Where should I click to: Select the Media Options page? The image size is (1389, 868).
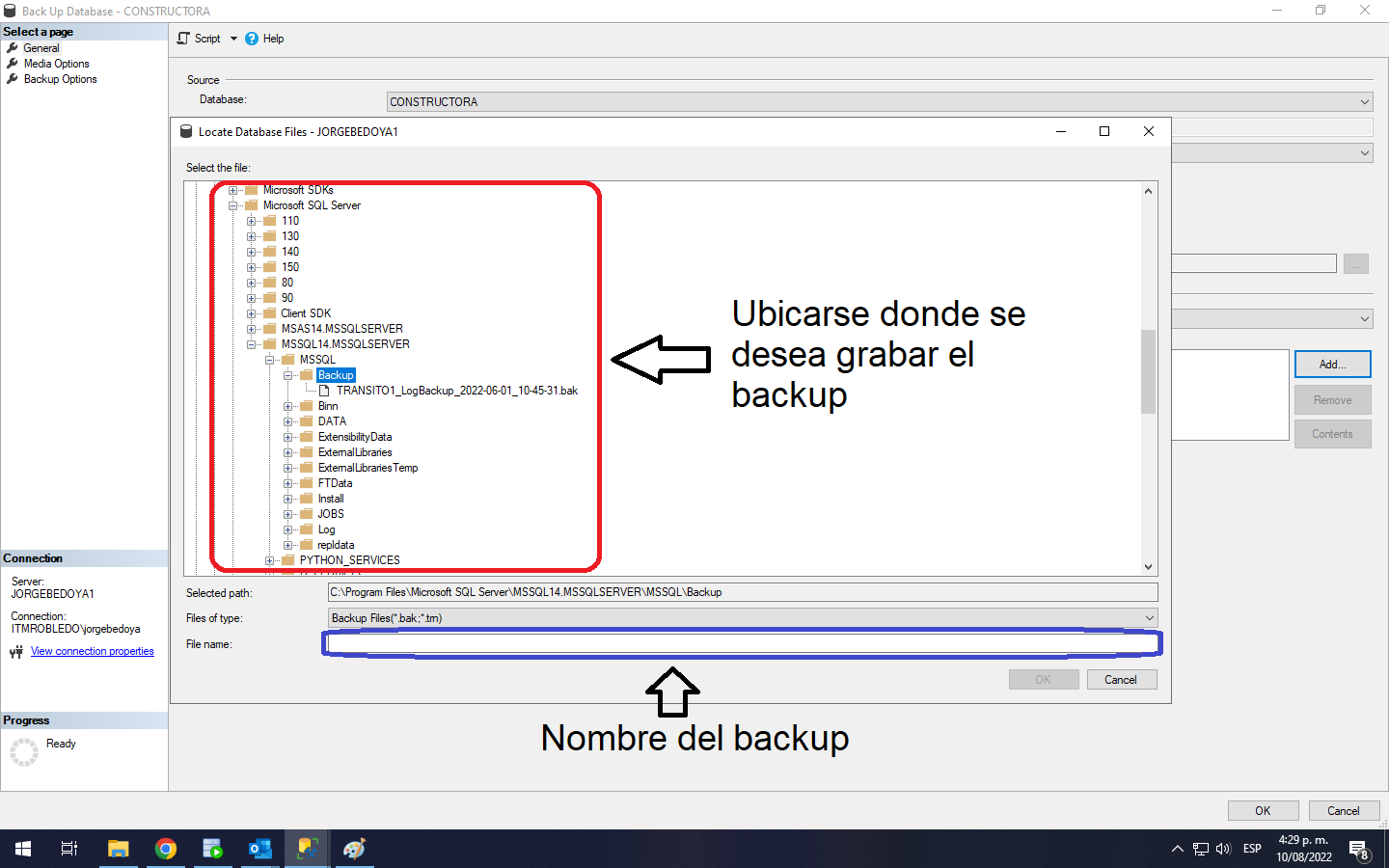56,64
